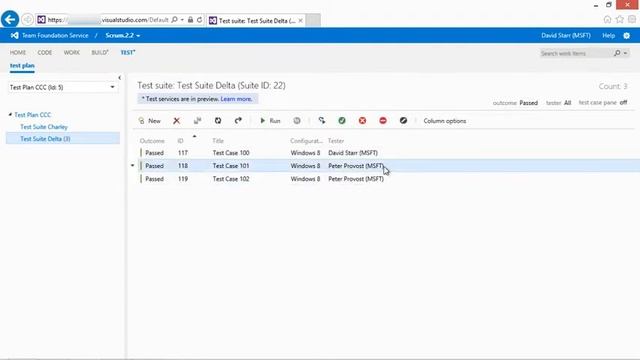Click the red X remove test icon

tap(176, 121)
